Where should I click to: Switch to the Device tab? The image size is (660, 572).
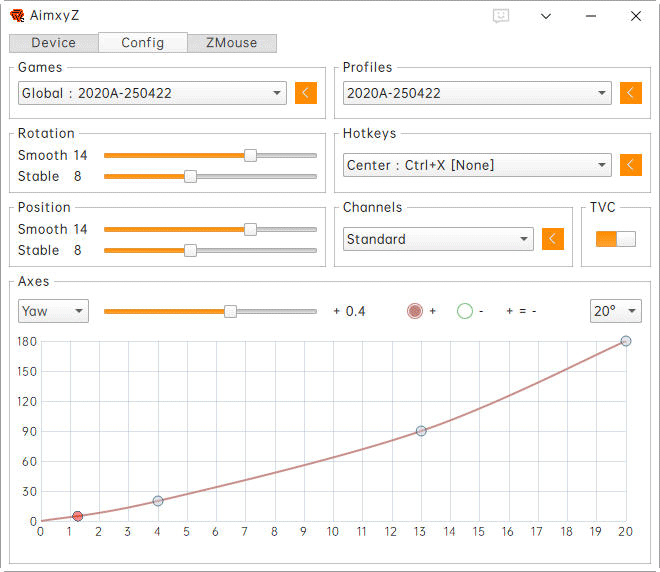click(x=54, y=43)
